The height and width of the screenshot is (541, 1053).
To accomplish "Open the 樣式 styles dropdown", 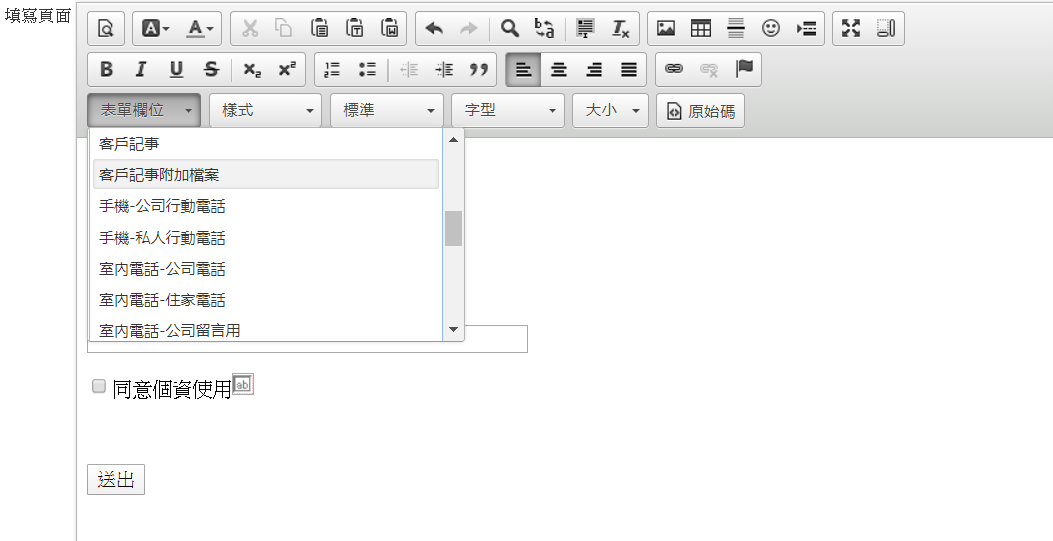I will (265, 110).
